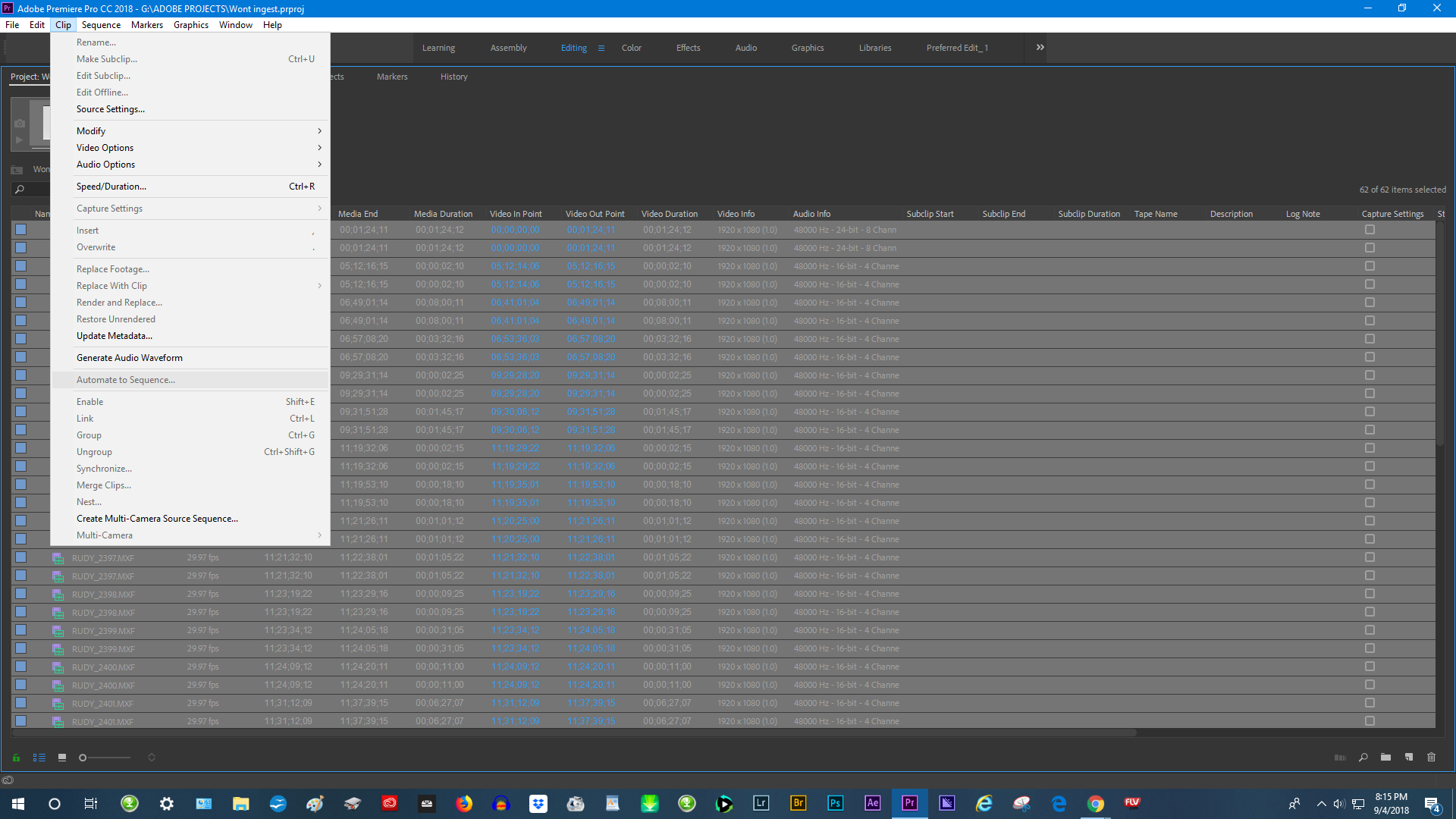Expand Video Options submenu
This screenshot has width=1456, height=819.
point(190,148)
